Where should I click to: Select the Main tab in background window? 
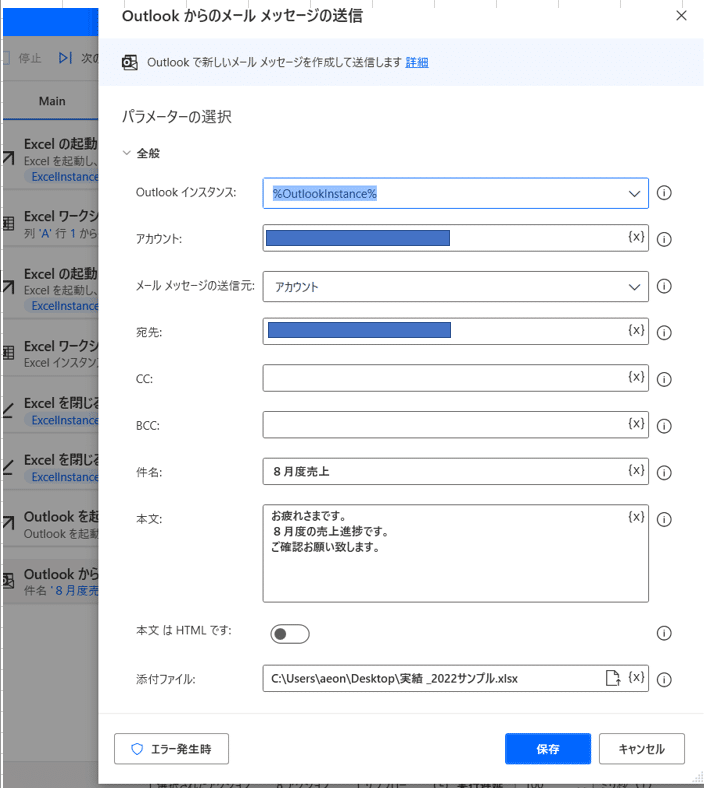(52, 102)
